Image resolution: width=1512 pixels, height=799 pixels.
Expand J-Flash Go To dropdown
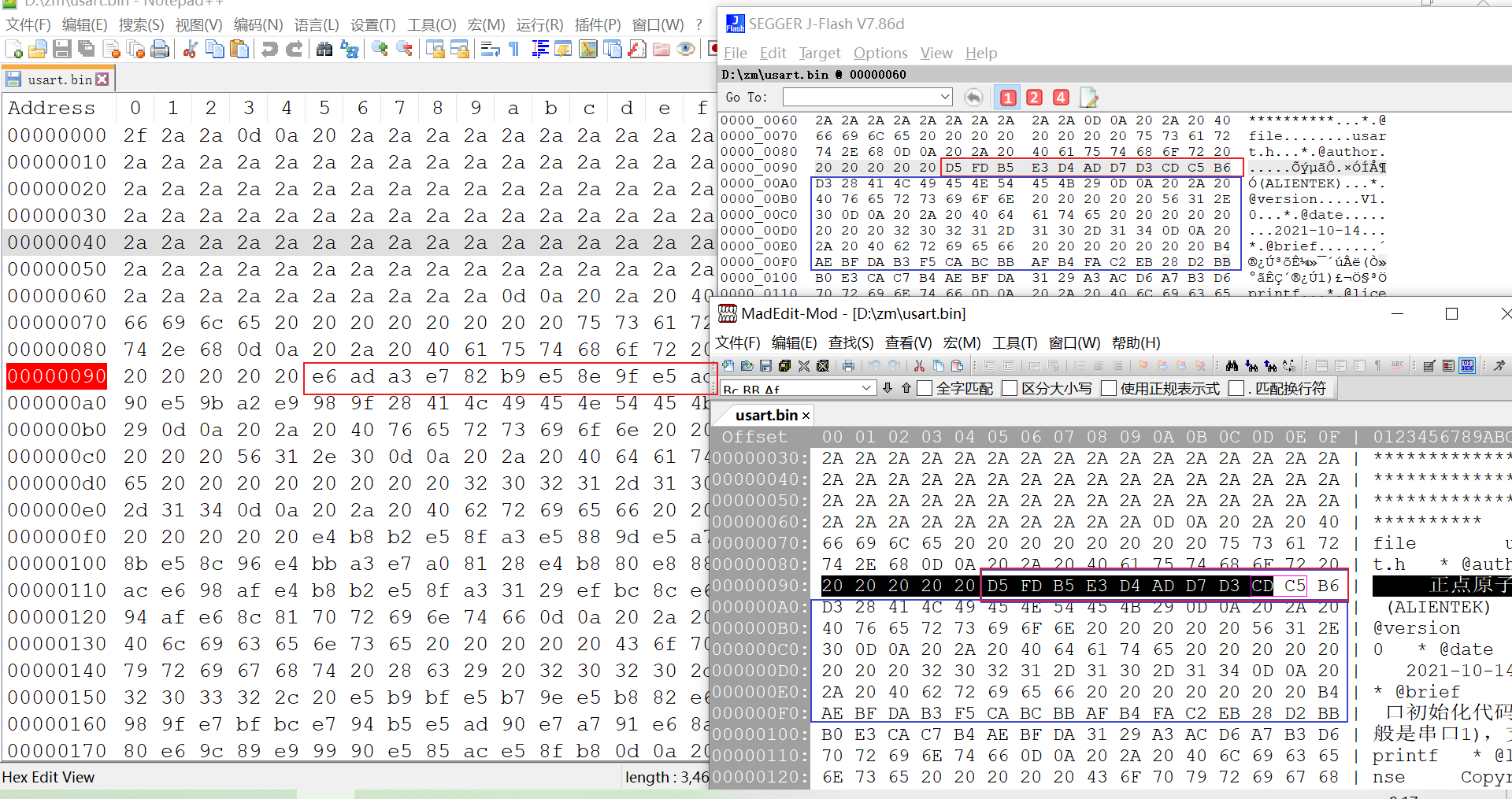[945, 97]
